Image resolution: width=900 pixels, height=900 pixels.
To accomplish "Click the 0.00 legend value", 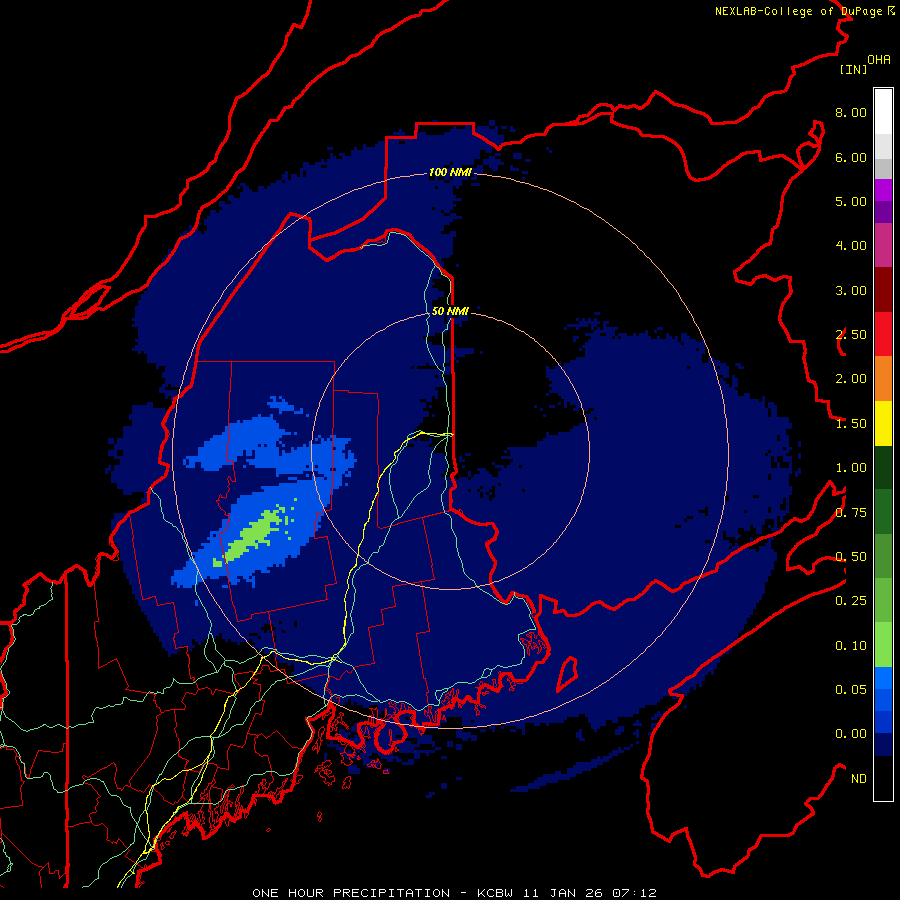I will pos(851,734).
